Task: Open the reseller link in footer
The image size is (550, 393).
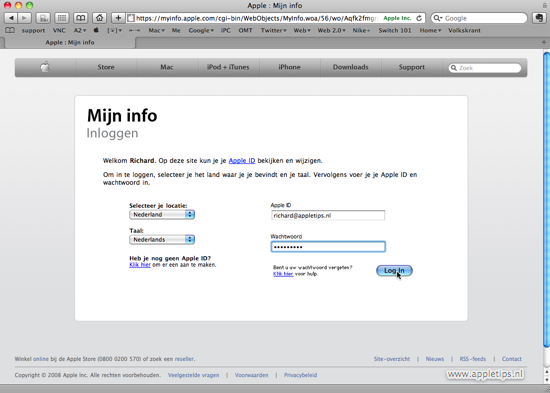Action: point(184,359)
